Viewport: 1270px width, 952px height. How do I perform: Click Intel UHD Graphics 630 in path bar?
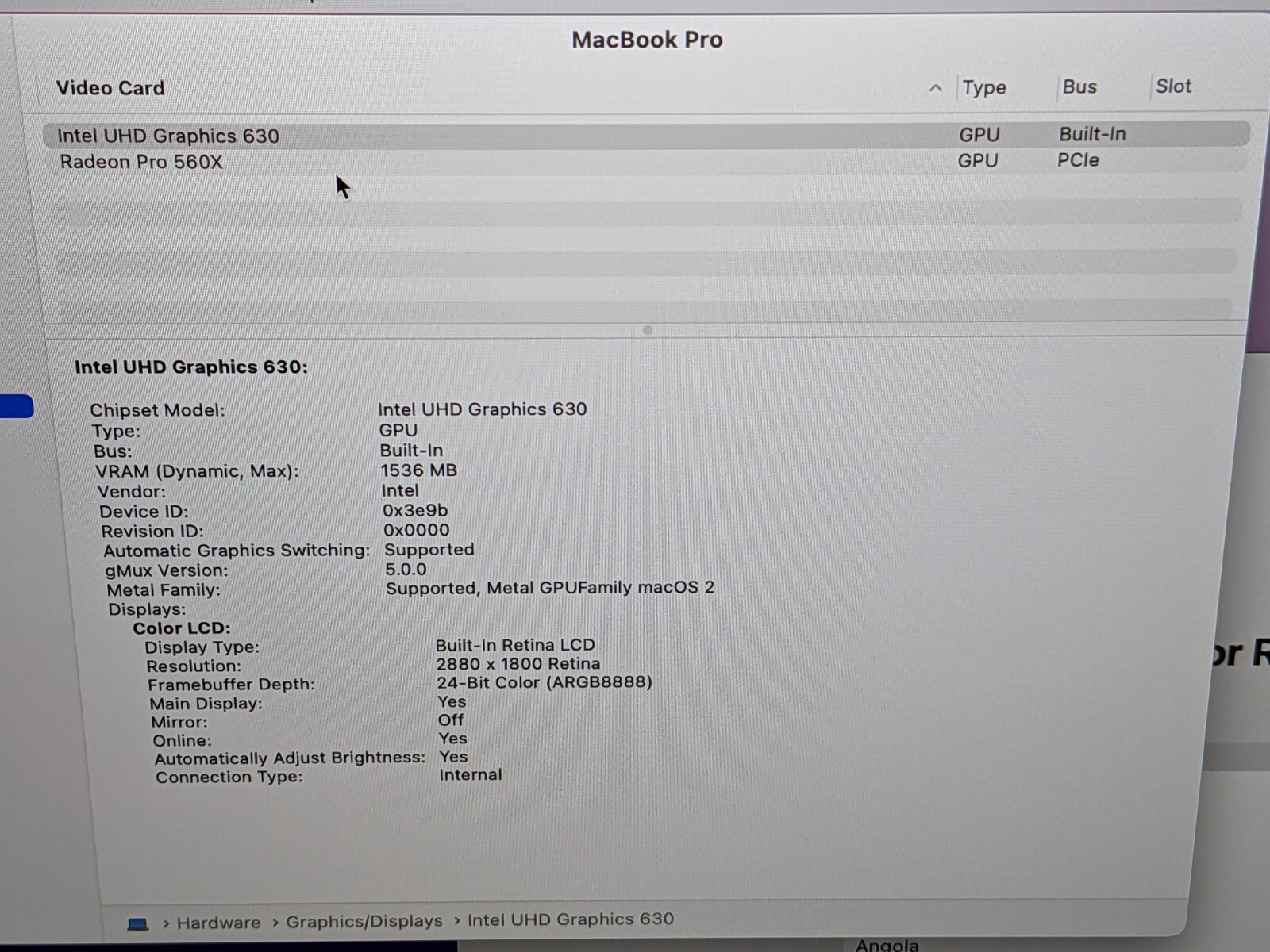tap(571, 919)
